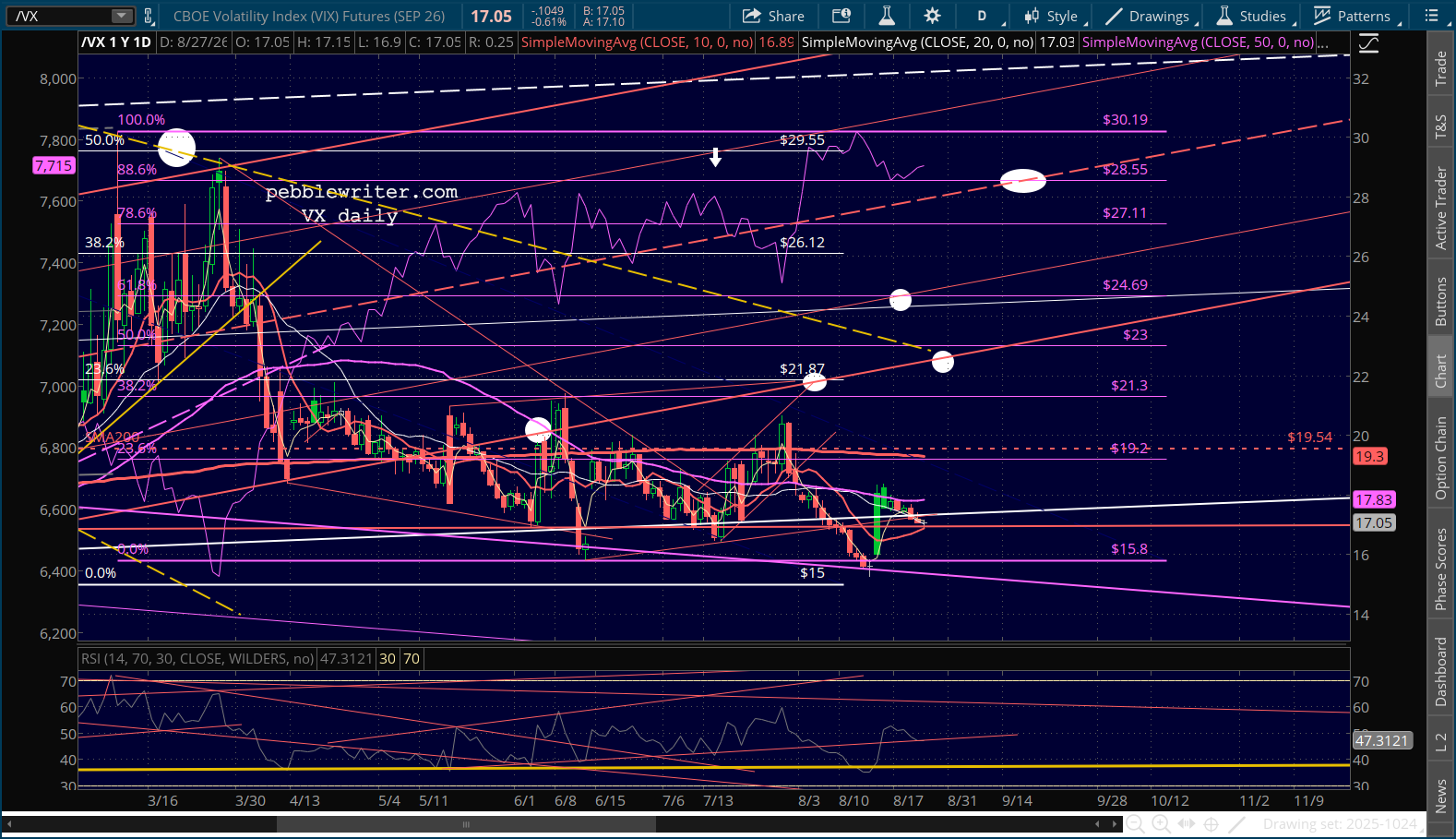Open the Share menu
Image resolution: width=1456 pixels, height=839 pixels.
(773, 16)
